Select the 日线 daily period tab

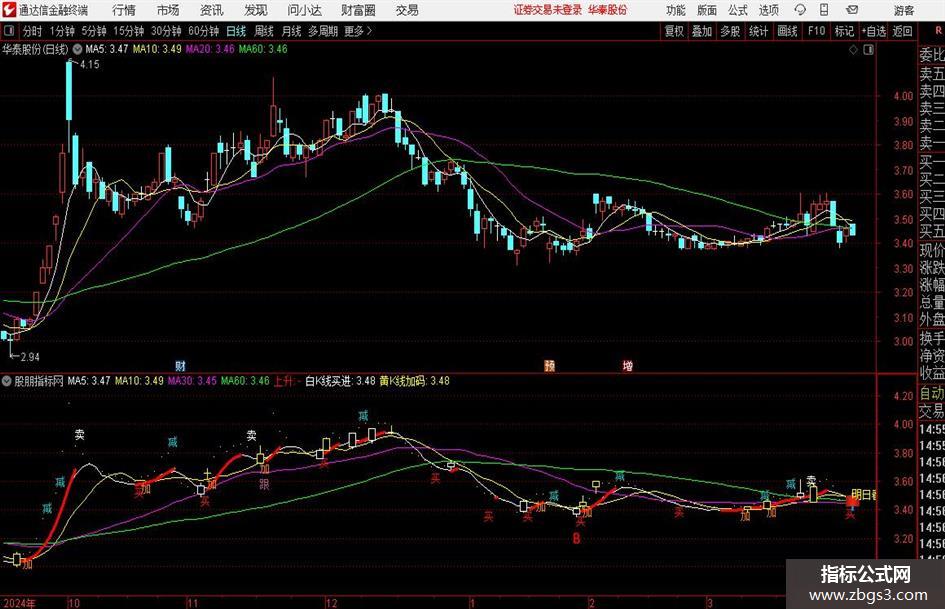click(236, 31)
